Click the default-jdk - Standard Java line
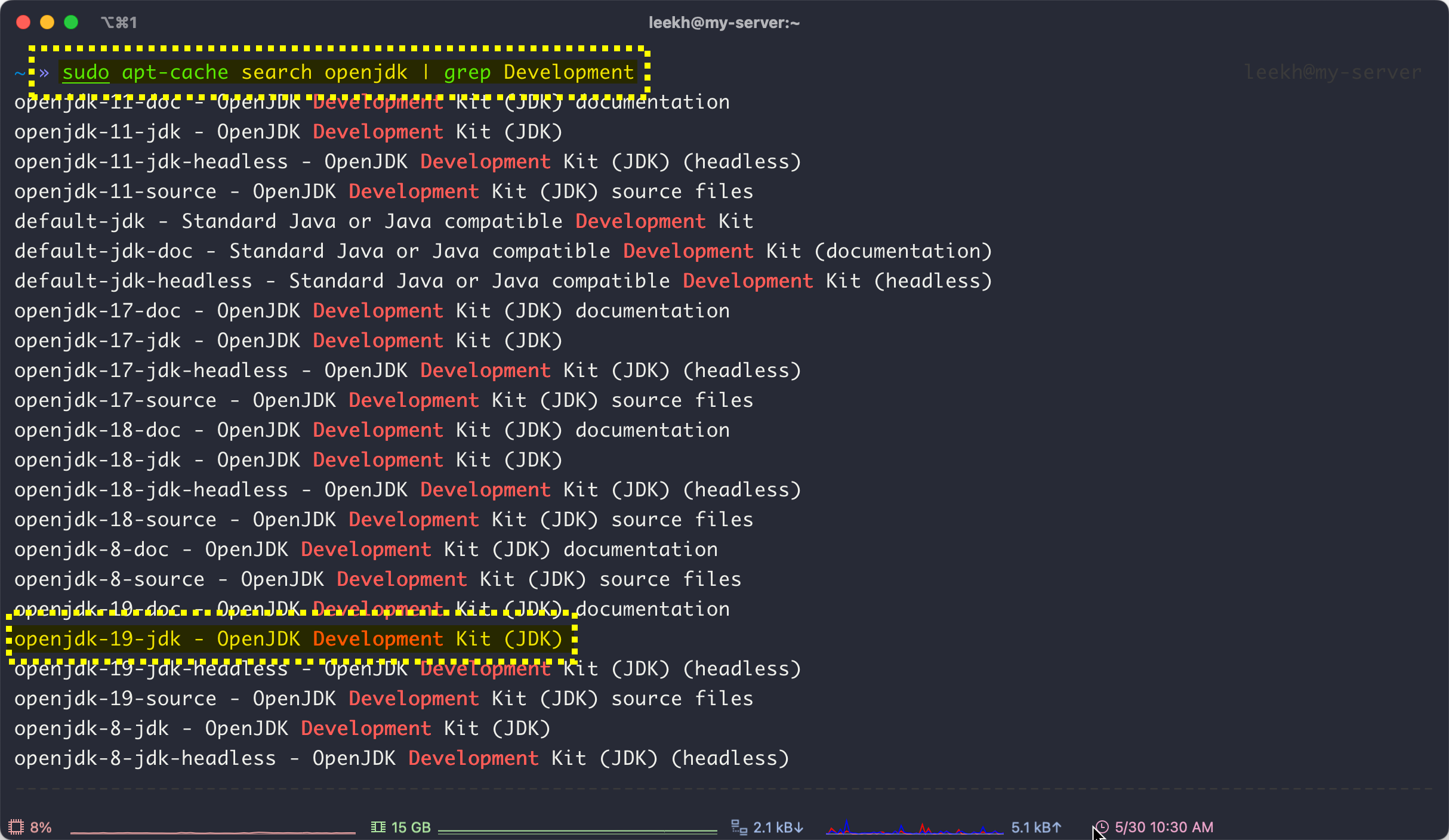This screenshot has width=1449, height=840. click(x=384, y=221)
